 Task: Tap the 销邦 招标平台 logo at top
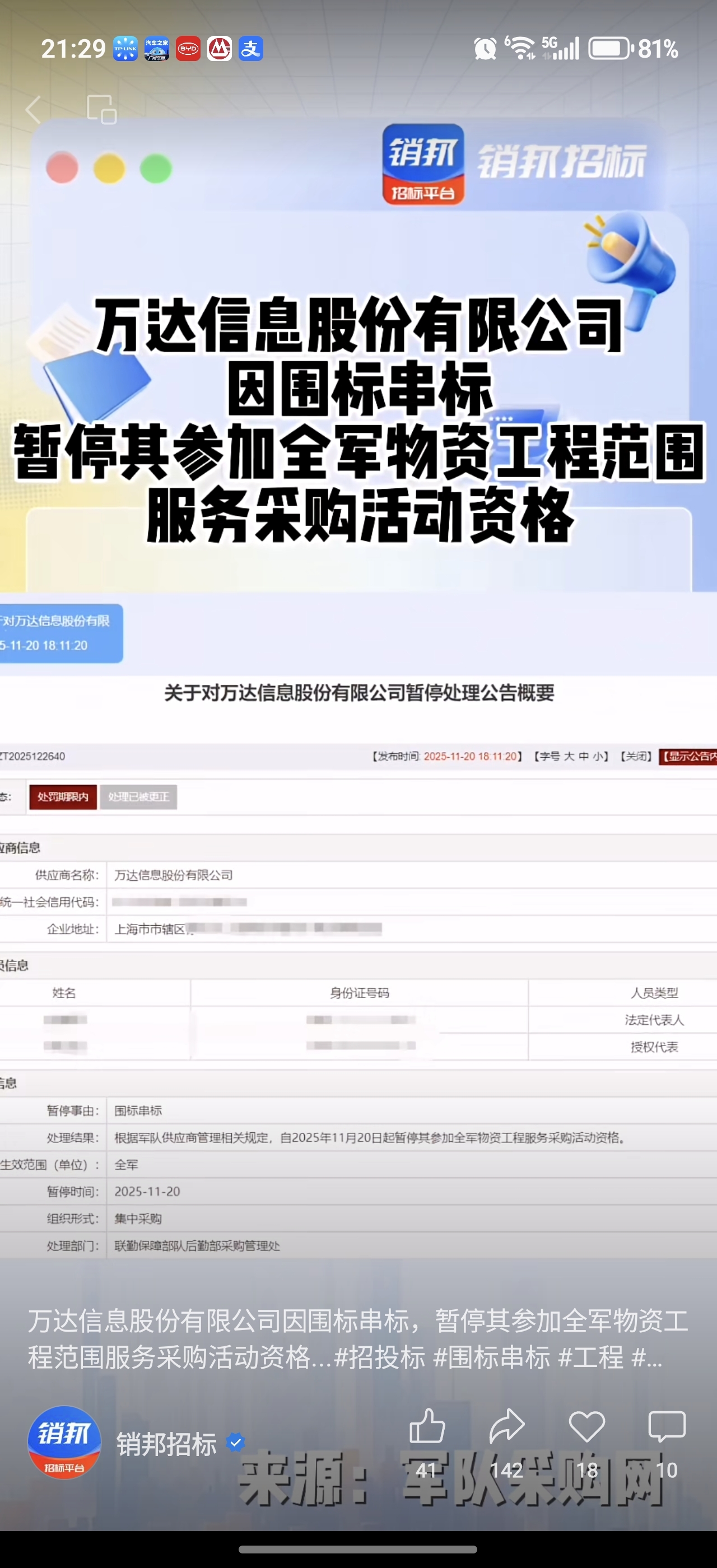pos(423,164)
